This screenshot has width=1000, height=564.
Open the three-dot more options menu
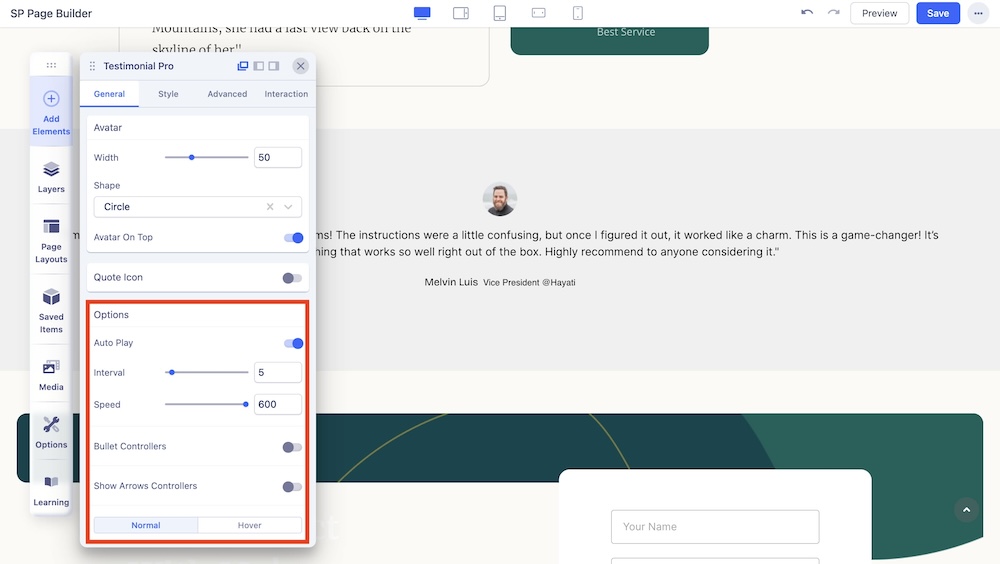pyautogui.click(x=977, y=13)
